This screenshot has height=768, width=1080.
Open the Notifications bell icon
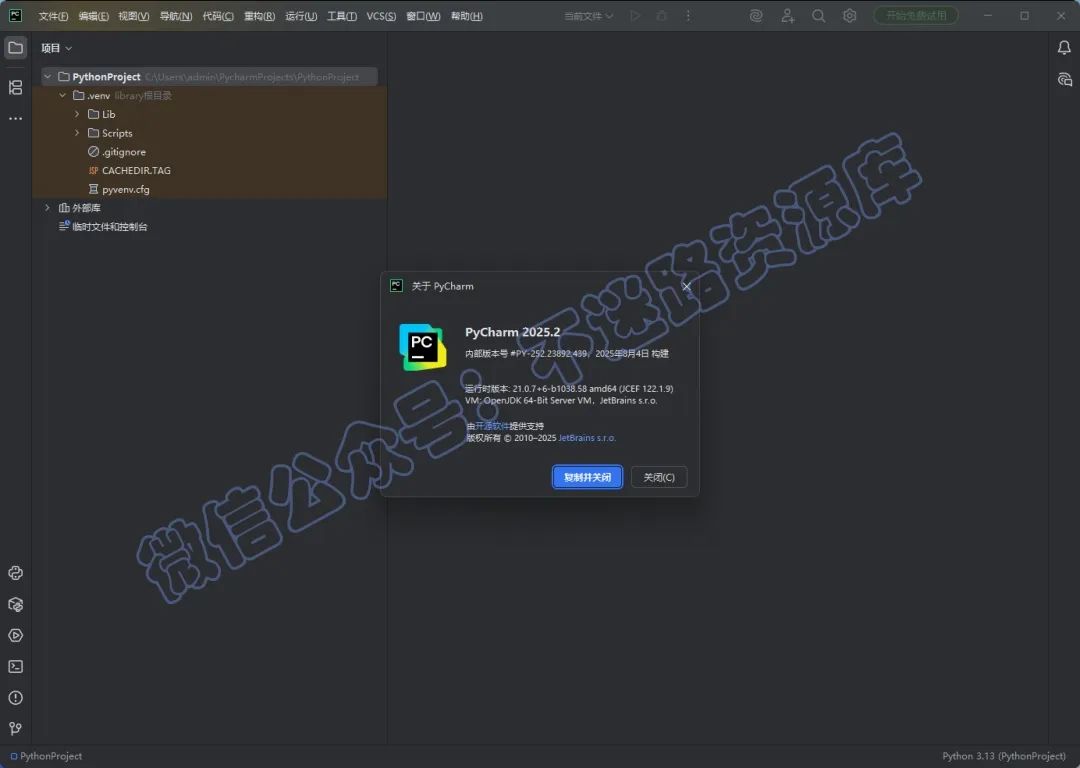1064,48
